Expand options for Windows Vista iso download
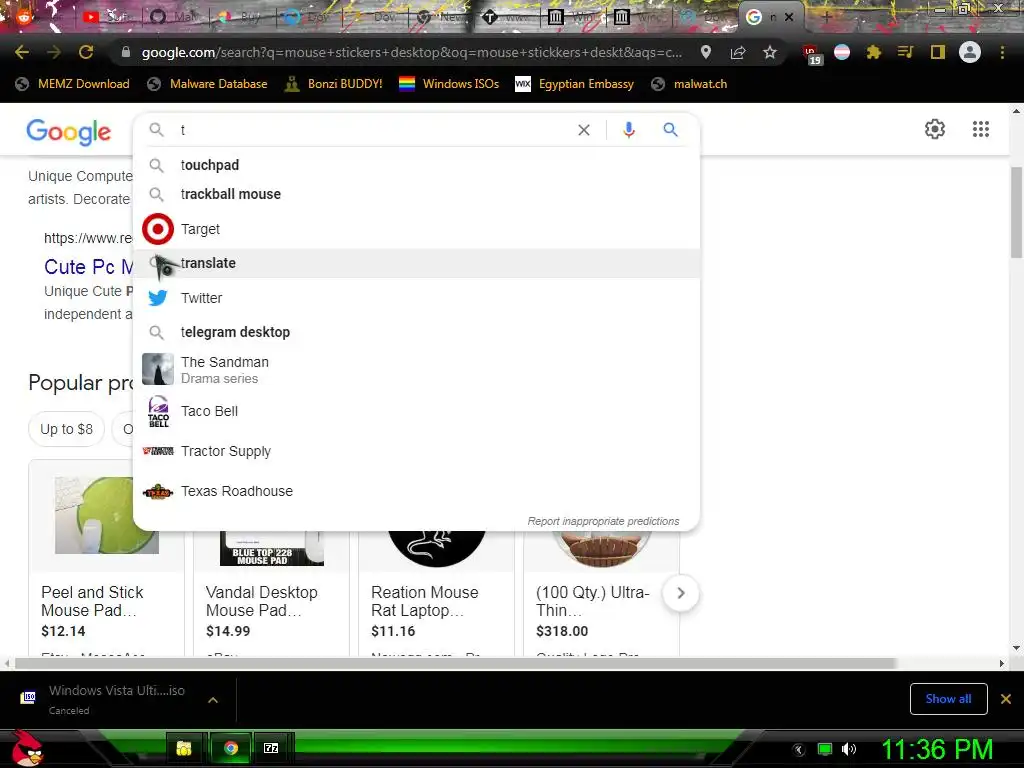This screenshot has height=768, width=1024. click(213, 699)
